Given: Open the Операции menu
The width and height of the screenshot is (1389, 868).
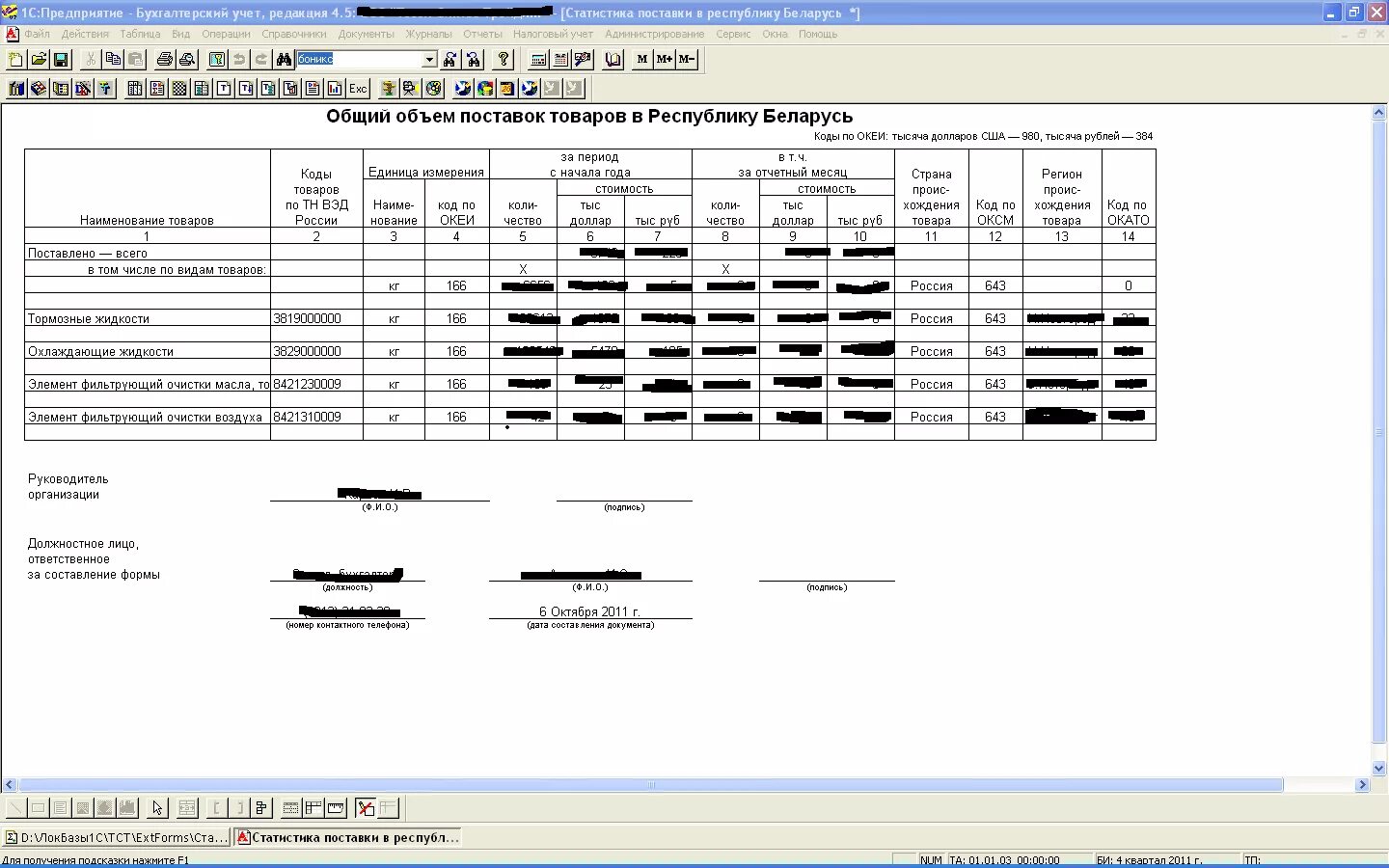Looking at the screenshot, I should (x=226, y=34).
